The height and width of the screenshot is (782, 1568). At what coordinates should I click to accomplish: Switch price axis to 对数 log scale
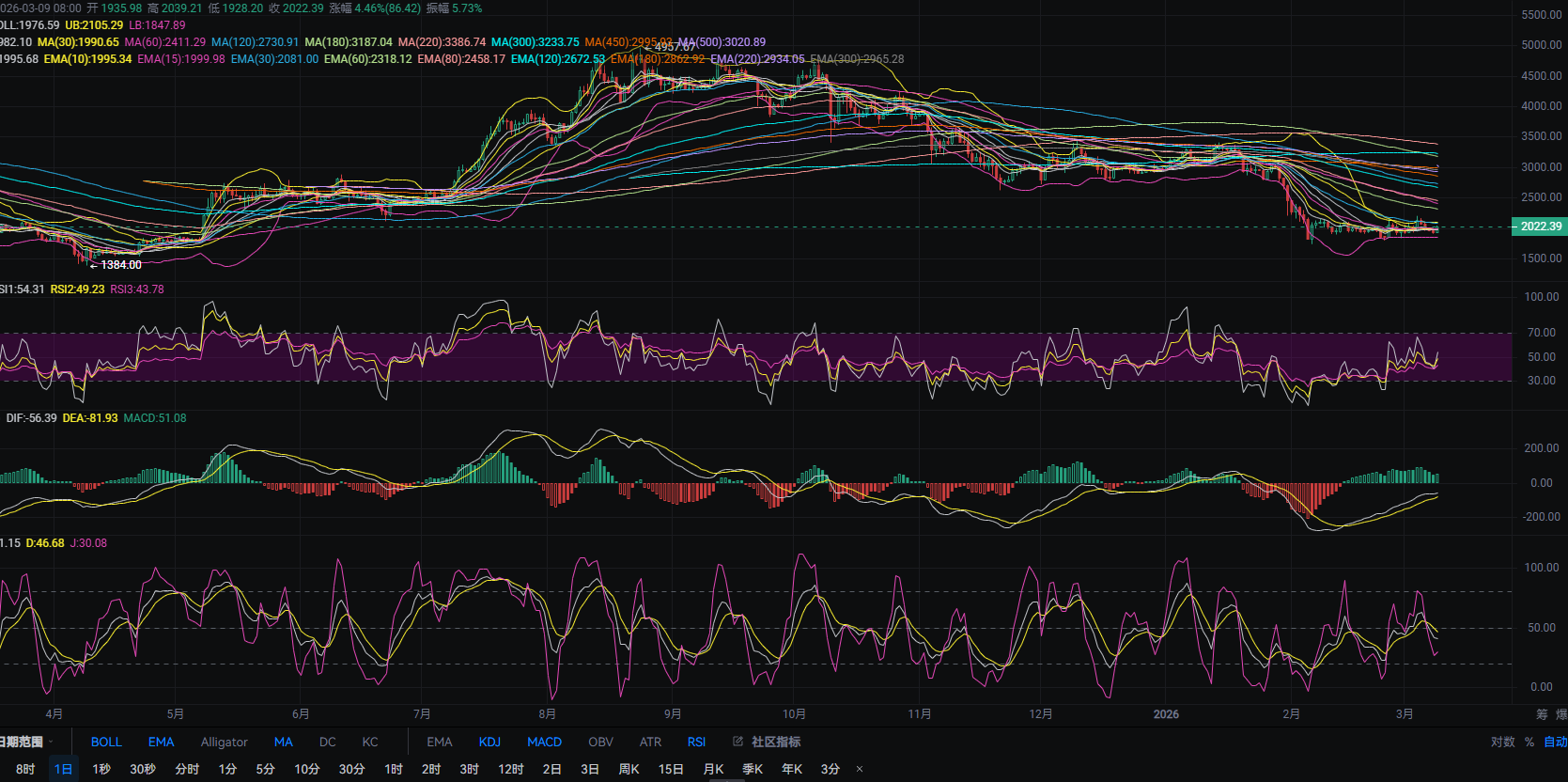coord(1502,742)
